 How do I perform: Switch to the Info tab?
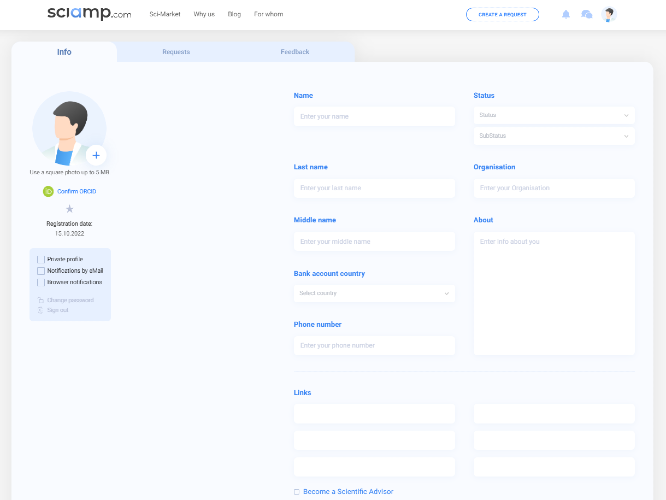coord(64,52)
